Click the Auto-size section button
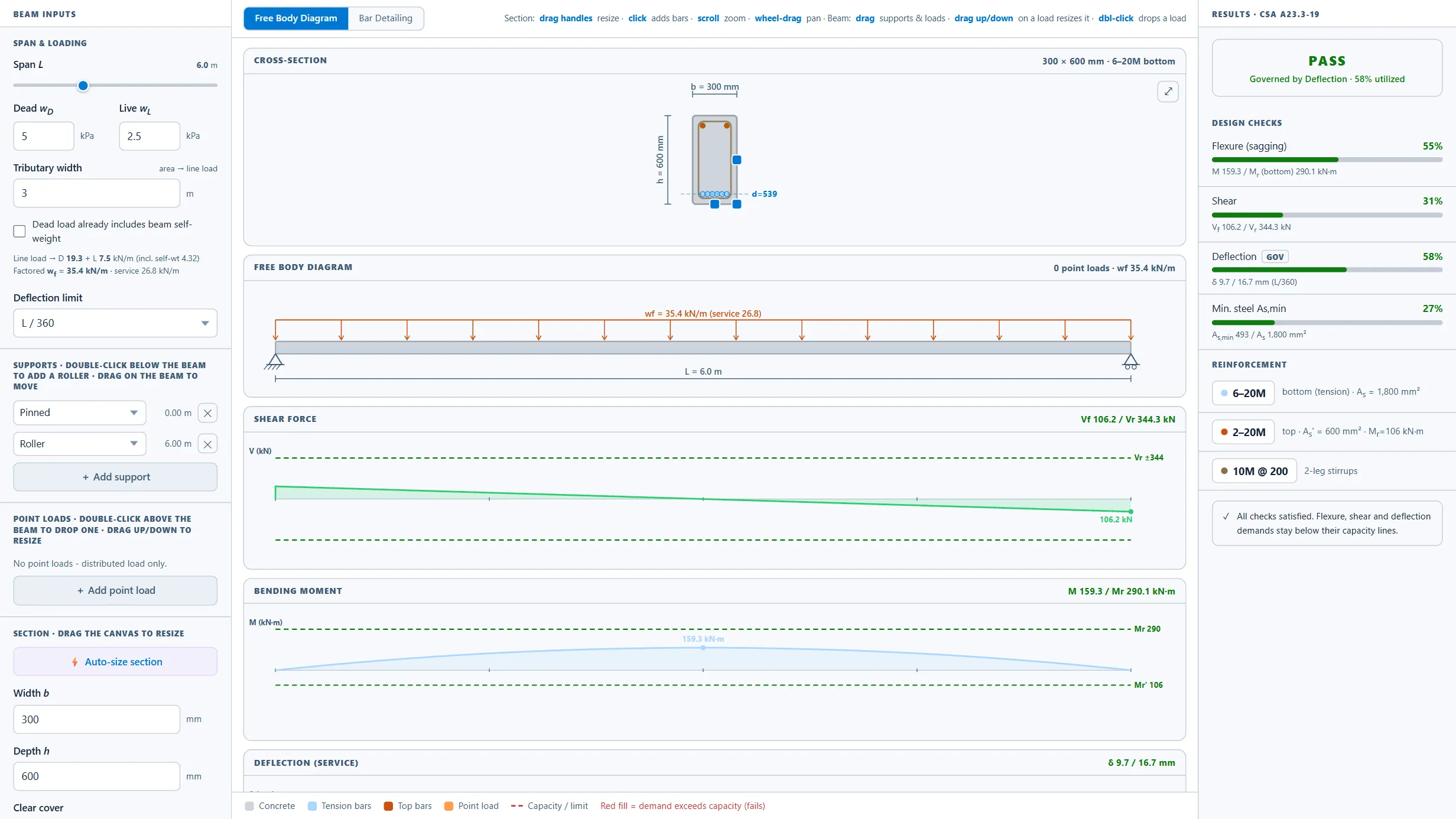The width and height of the screenshot is (1456, 819). [x=115, y=662]
